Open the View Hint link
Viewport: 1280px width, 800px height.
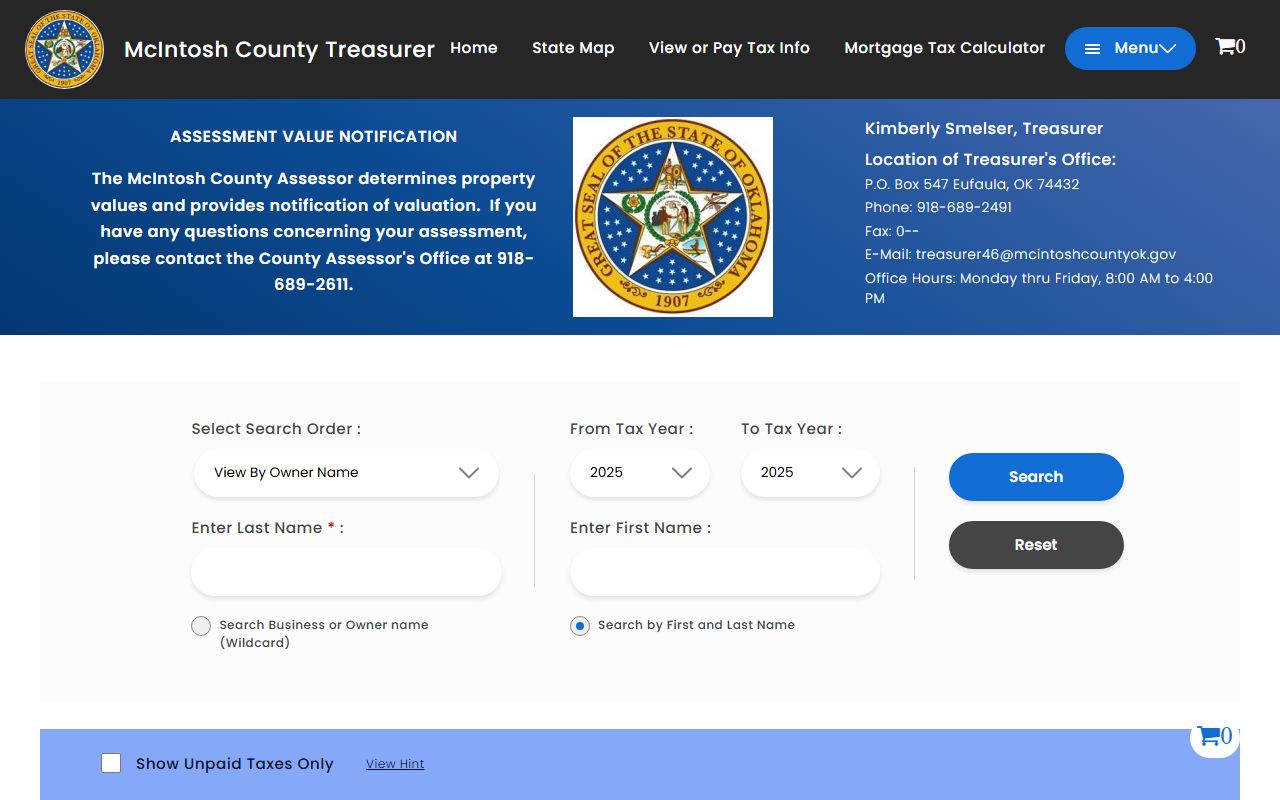(x=395, y=764)
